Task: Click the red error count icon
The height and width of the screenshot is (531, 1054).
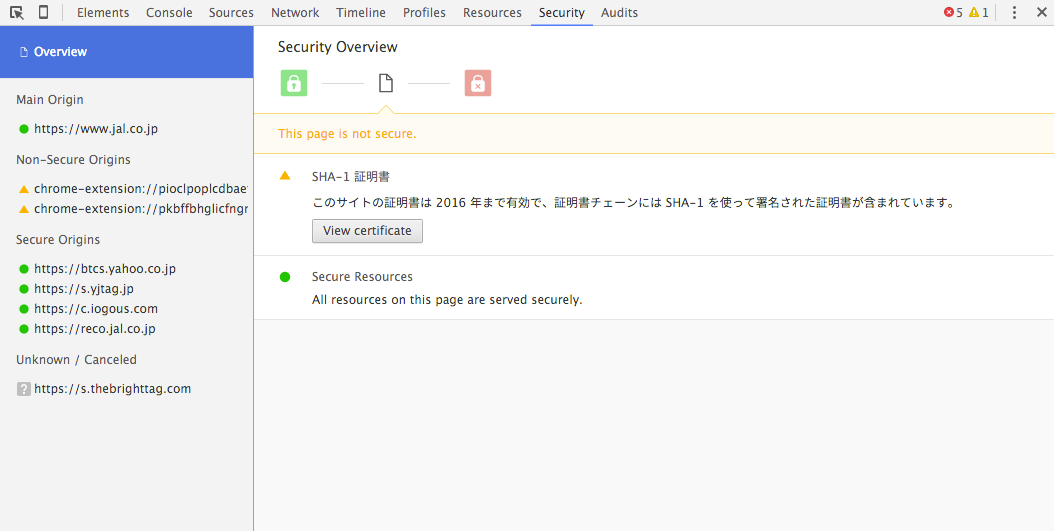Action: (948, 13)
